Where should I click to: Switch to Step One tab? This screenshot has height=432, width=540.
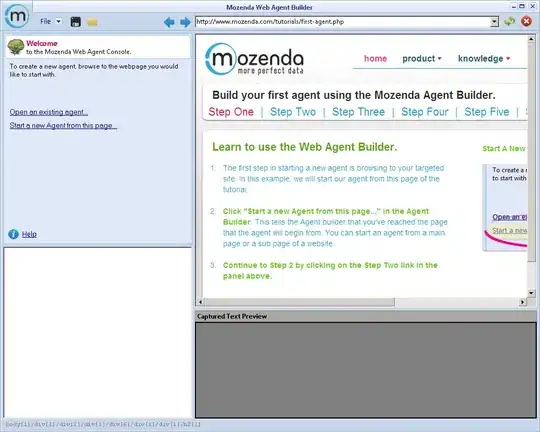click(231, 112)
